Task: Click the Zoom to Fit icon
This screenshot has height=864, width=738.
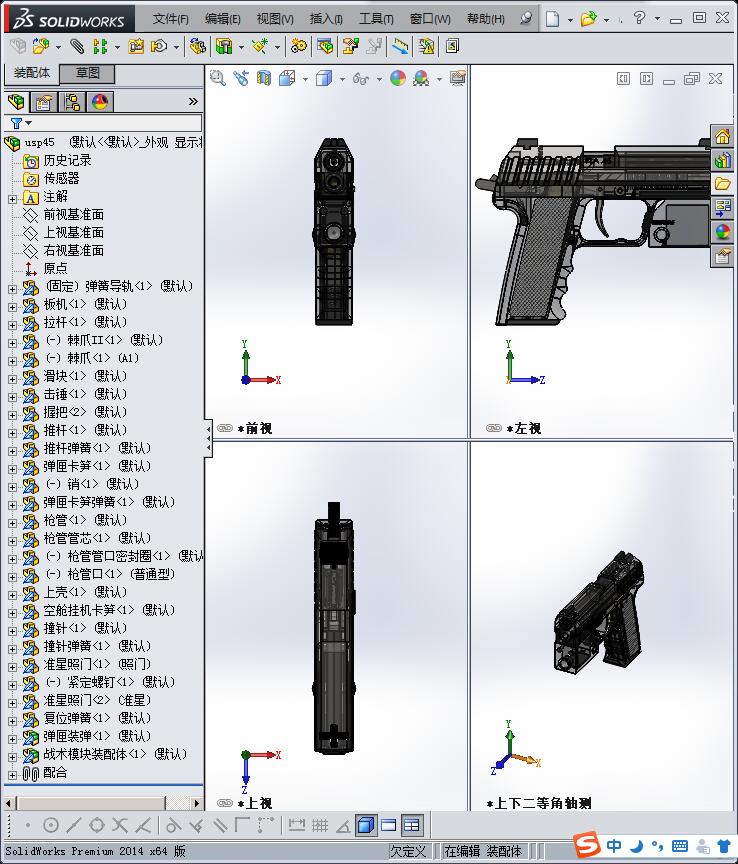Action: [x=218, y=78]
